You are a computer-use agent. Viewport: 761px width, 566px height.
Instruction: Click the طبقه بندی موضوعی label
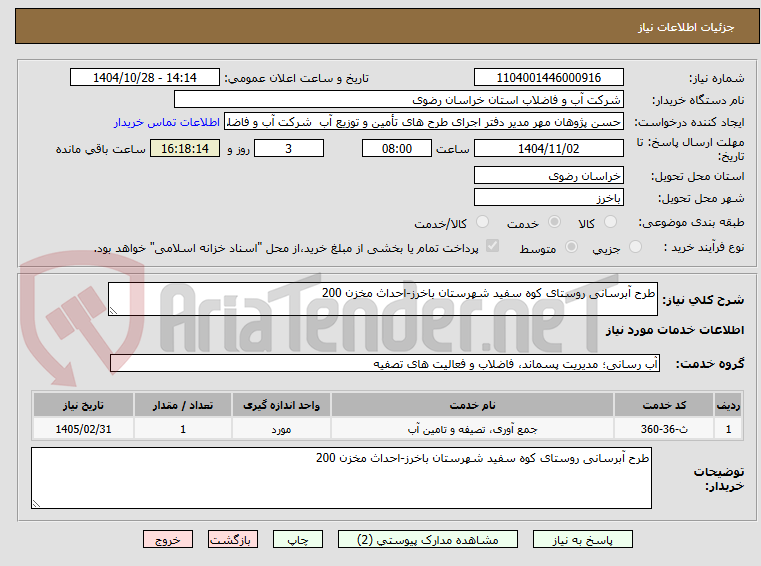pos(691,222)
